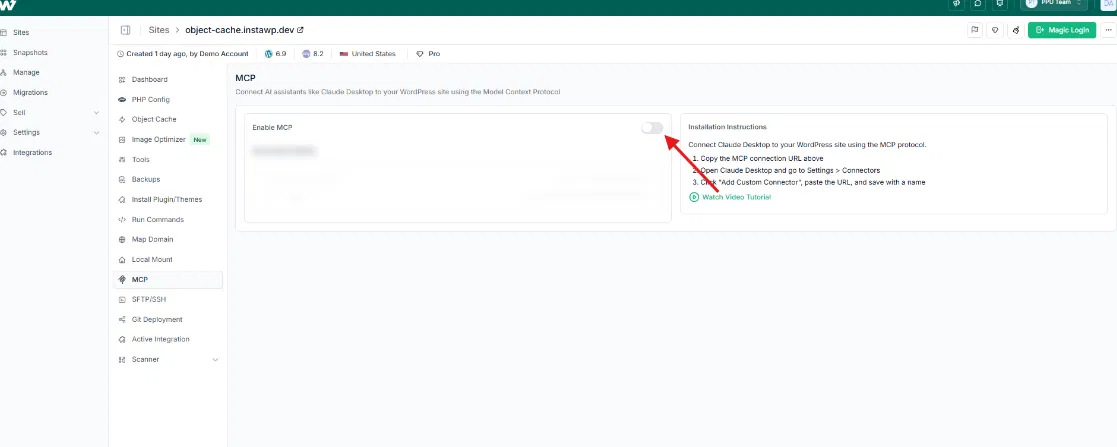1117x447 pixels.
Task: Expand the Scanner submenu
Action: click(x=215, y=360)
